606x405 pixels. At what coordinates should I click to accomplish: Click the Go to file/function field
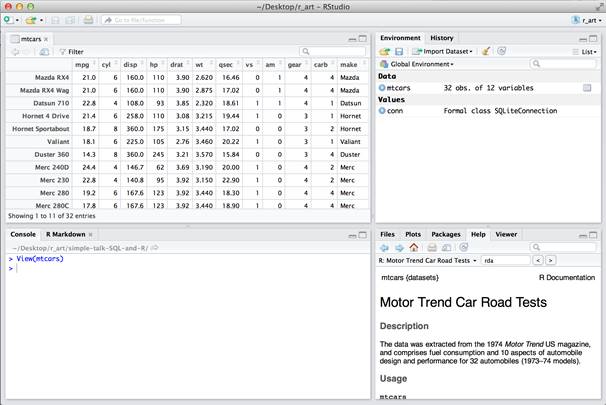pyautogui.click(x=138, y=19)
